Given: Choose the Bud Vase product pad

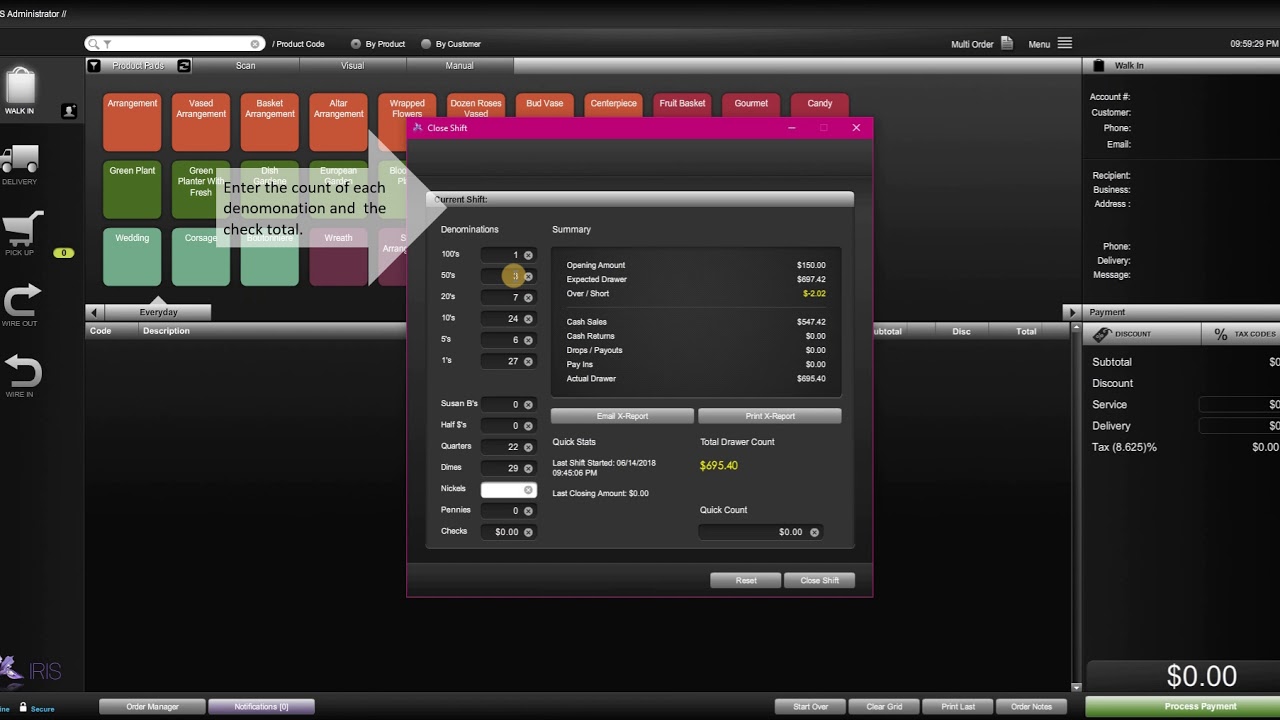Looking at the screenshot, I should pyautogui.click(x=545, y=104).
